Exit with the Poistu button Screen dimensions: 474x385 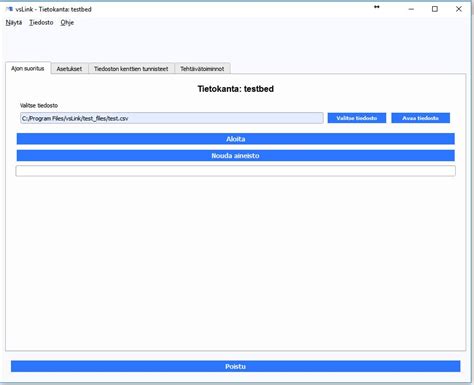(x=235, y=366)
